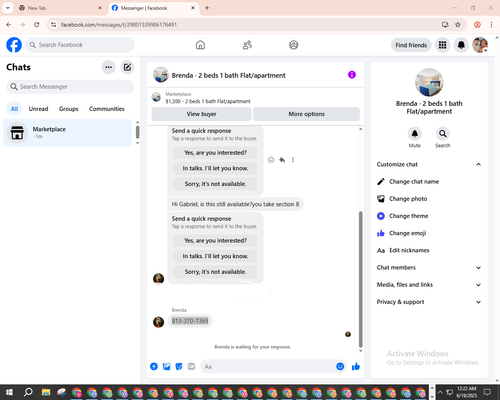Open the Marketplace chat in list
Viewport: 500px width, 400px height.
67,133
